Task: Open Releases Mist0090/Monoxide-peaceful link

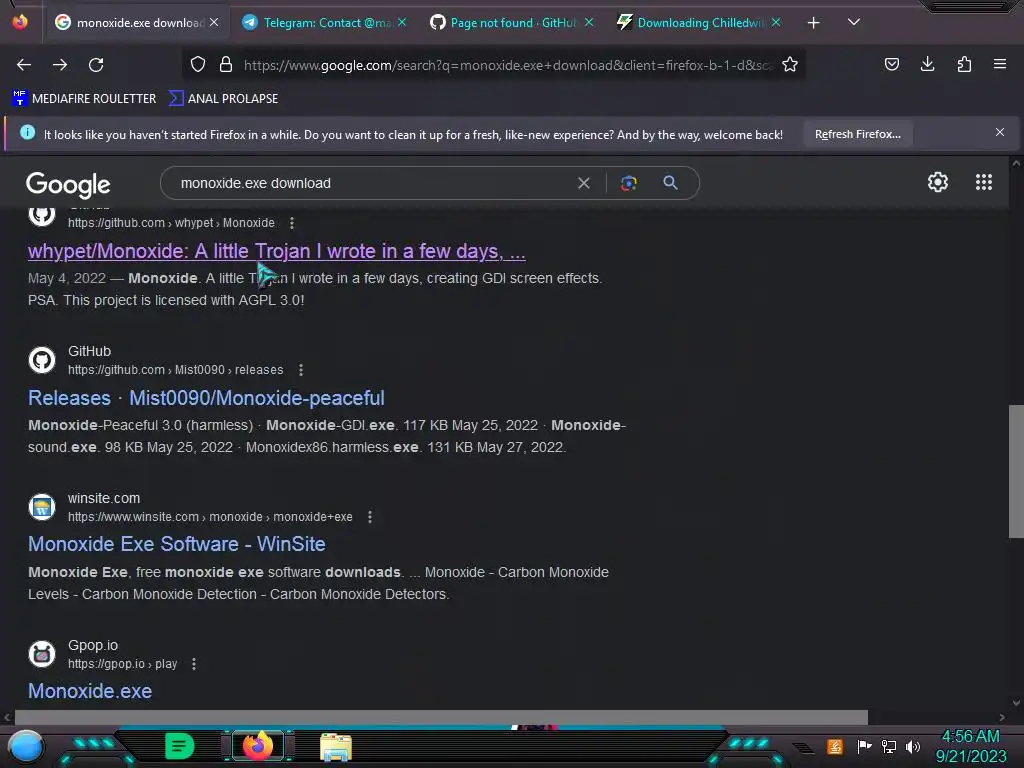Action: [x=206, y=398]
